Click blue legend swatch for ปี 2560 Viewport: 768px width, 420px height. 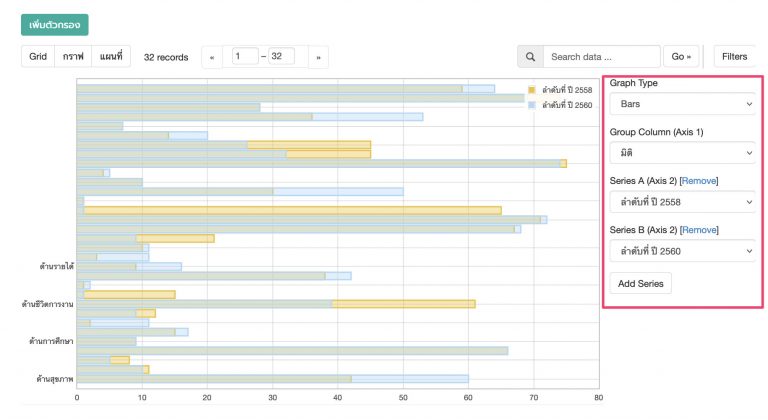pyautogui.click(x=532, y=104)
